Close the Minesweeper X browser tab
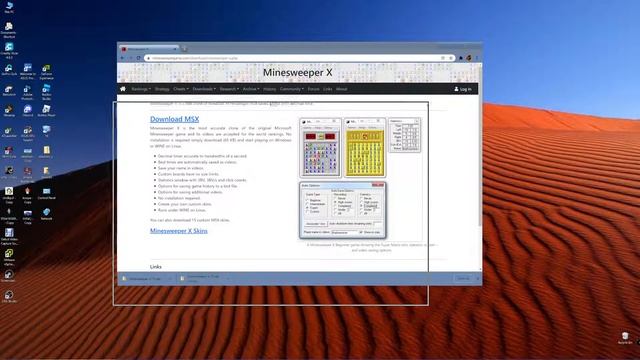 175,49
